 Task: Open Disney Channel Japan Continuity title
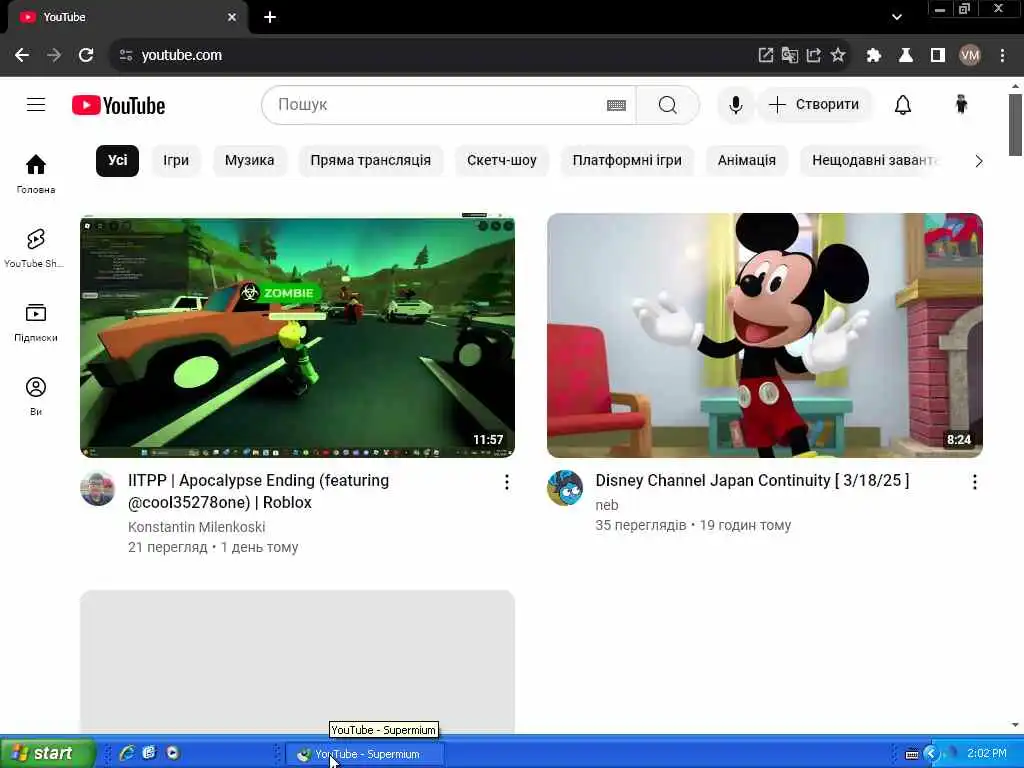click(x=752, y=481)
